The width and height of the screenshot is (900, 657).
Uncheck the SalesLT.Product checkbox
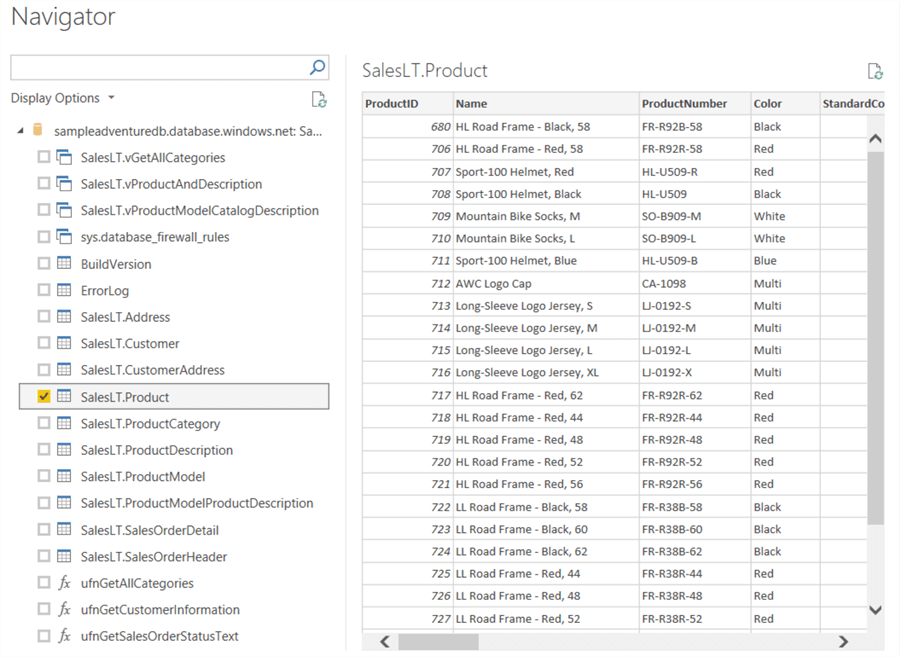43,397
